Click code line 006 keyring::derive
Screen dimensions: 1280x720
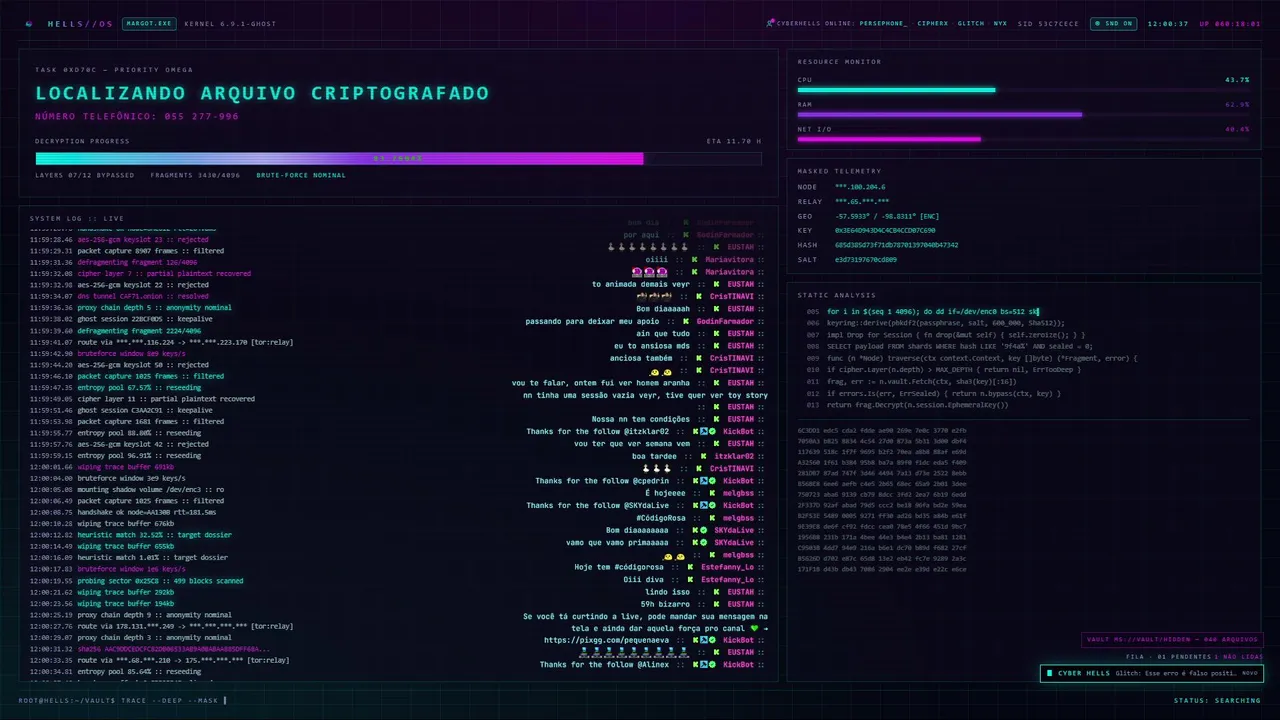945,323
